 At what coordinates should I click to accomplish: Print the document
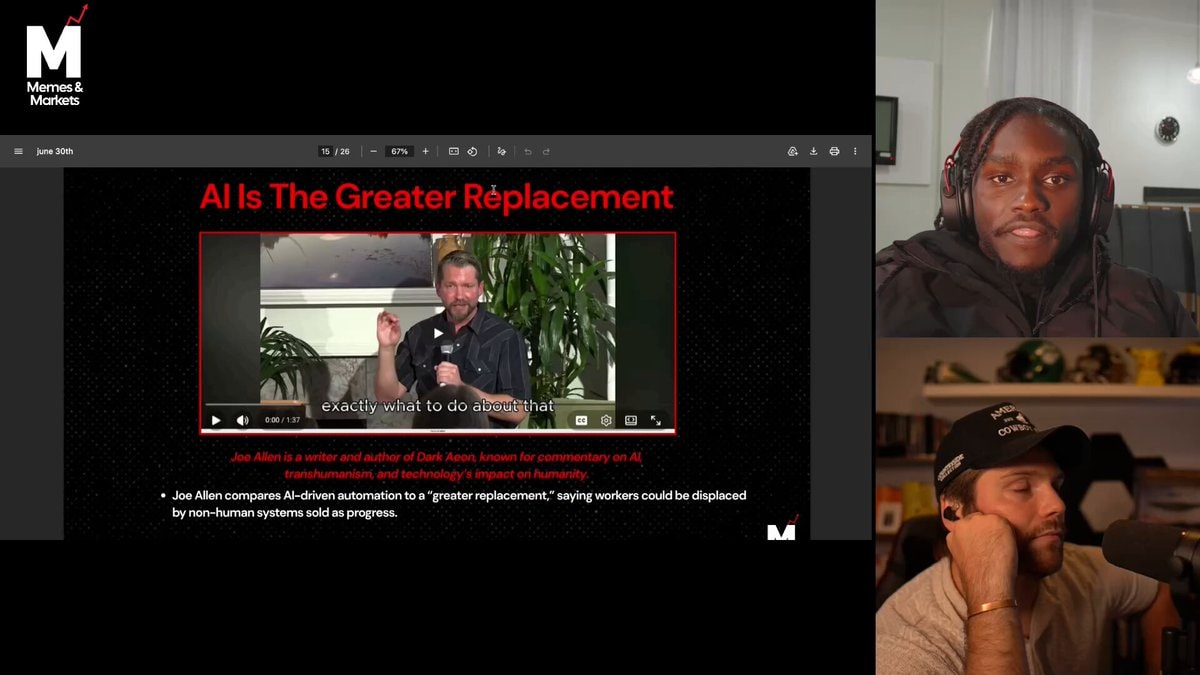point(834,152)
